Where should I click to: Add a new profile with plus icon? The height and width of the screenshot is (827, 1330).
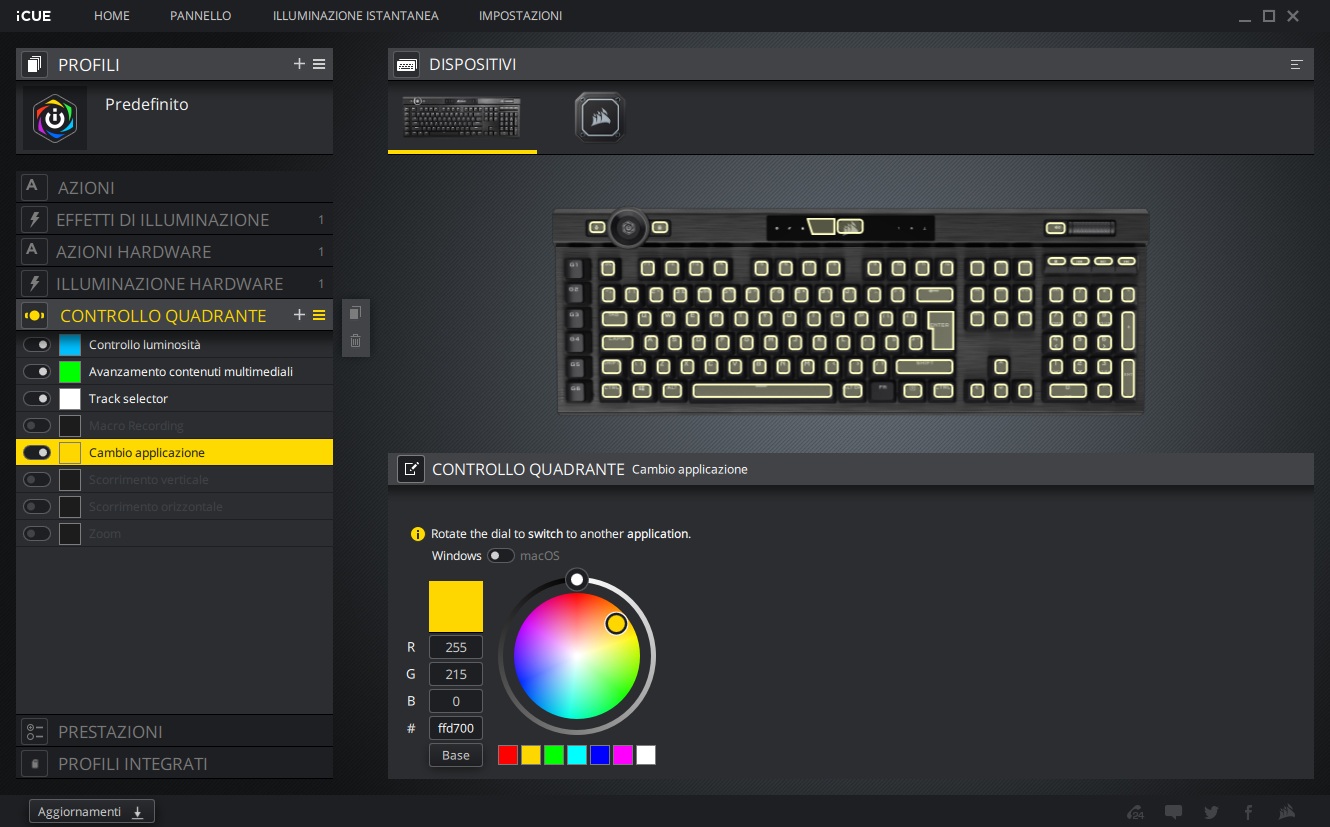click(299, 64)
